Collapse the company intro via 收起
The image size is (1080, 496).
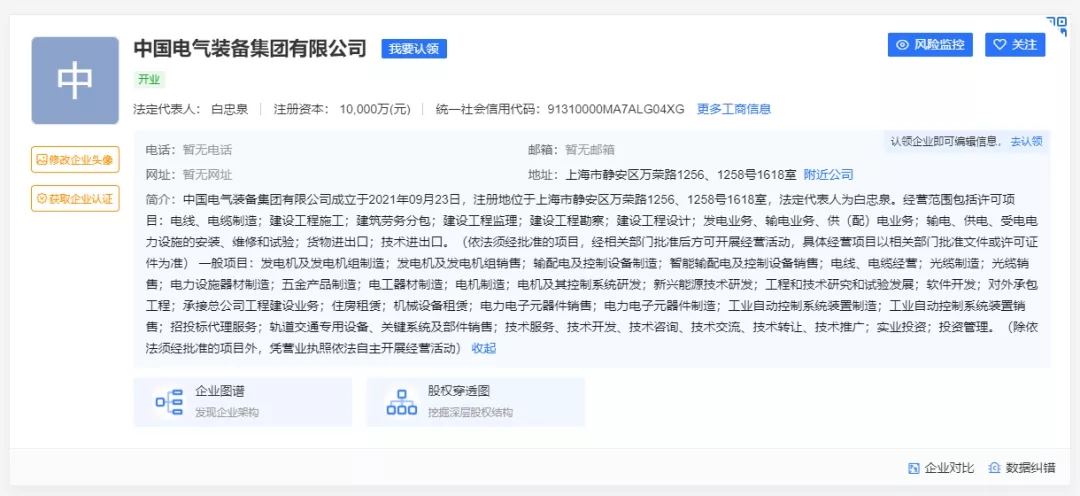pyautogui.click(x=483, y=348)
